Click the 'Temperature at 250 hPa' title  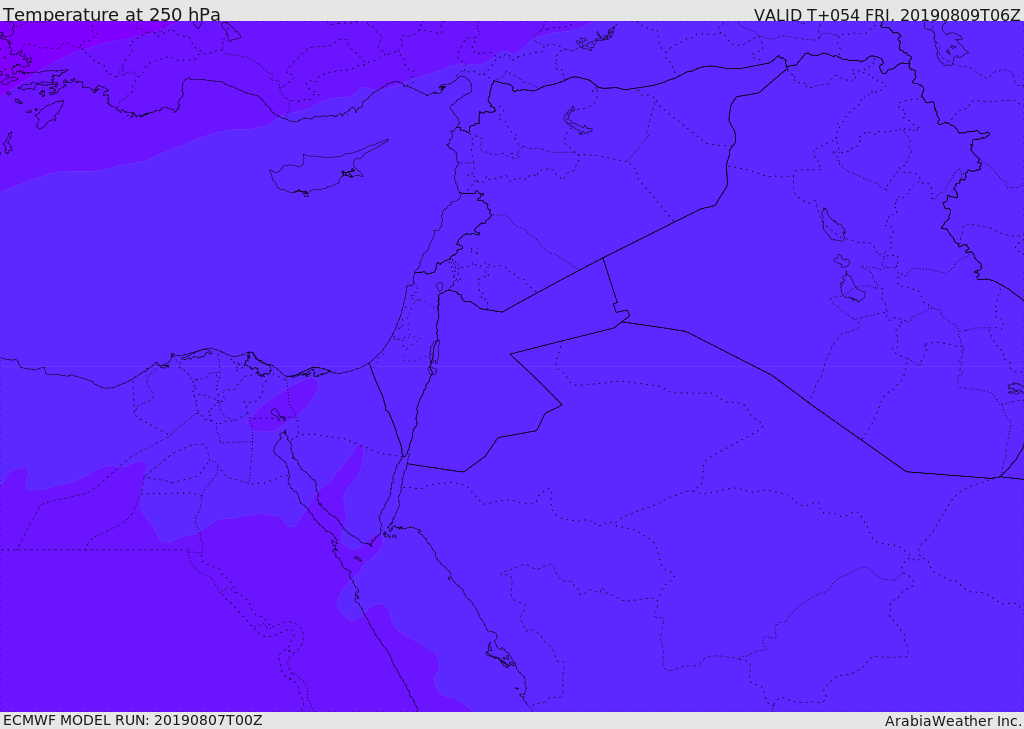(x=112, y=14)
